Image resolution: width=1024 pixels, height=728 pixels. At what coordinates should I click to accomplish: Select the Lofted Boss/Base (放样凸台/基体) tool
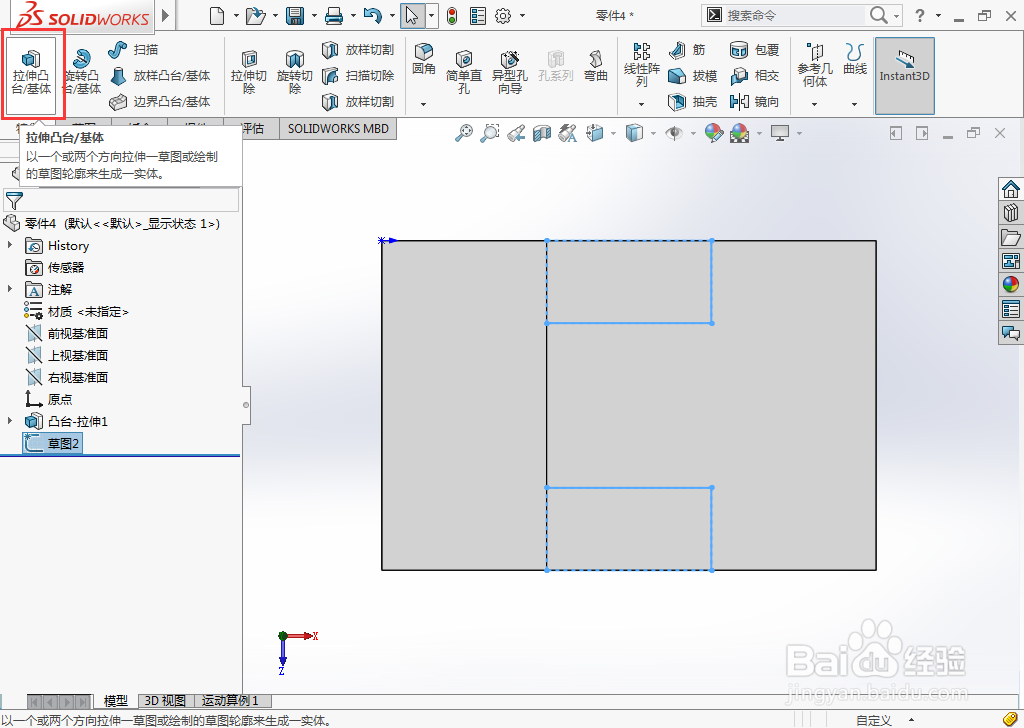click(x=160, y=76)
